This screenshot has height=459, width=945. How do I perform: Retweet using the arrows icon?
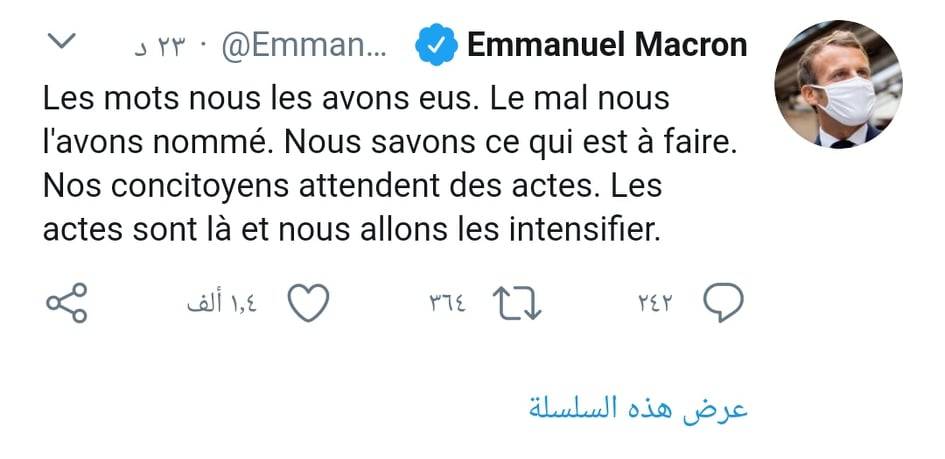tap(519, 303)
